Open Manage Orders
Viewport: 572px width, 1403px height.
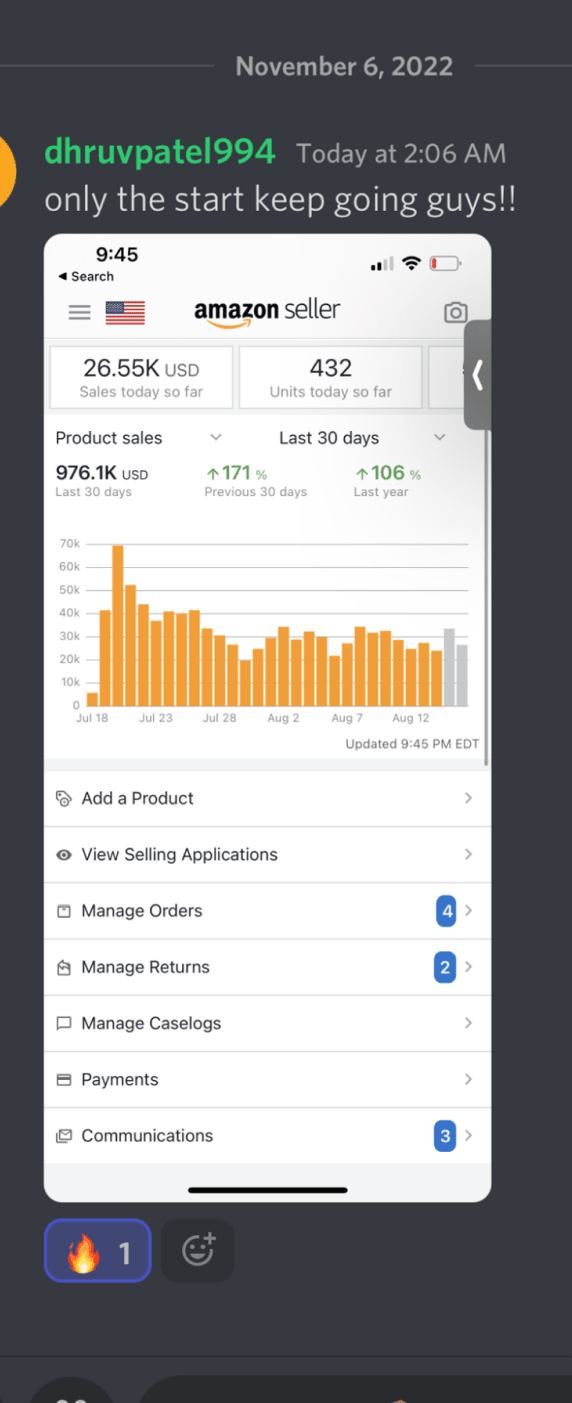coord(267,911)
